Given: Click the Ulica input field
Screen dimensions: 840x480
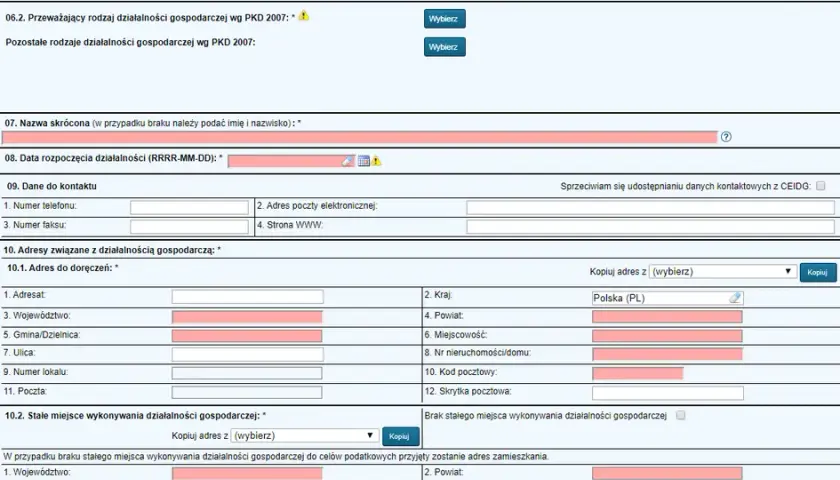Looking at the screenshot, I should pos(248,354).
